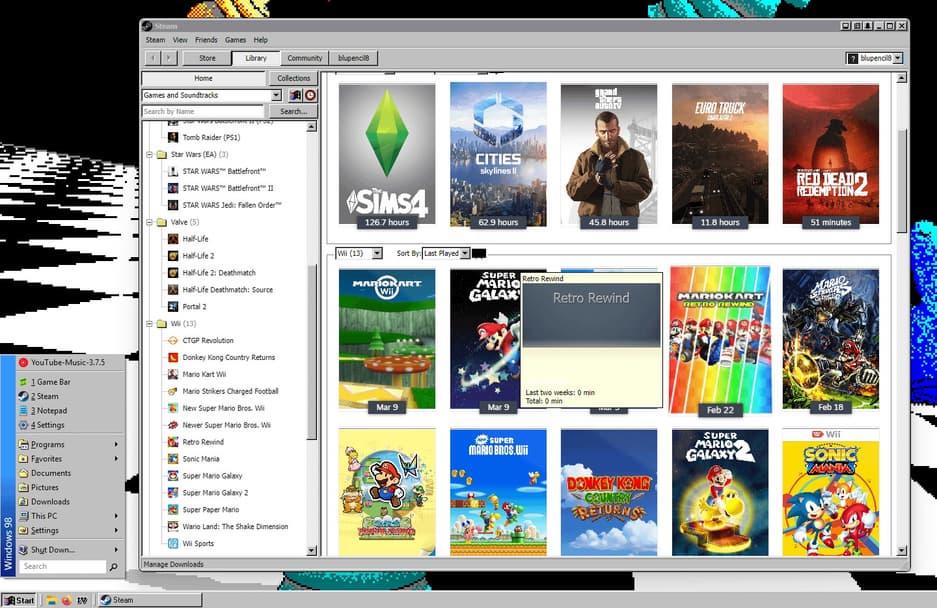This screenshot has height=608, width=937.
Task: Click the Search by Name input field
Action: [x=203, y=111]
